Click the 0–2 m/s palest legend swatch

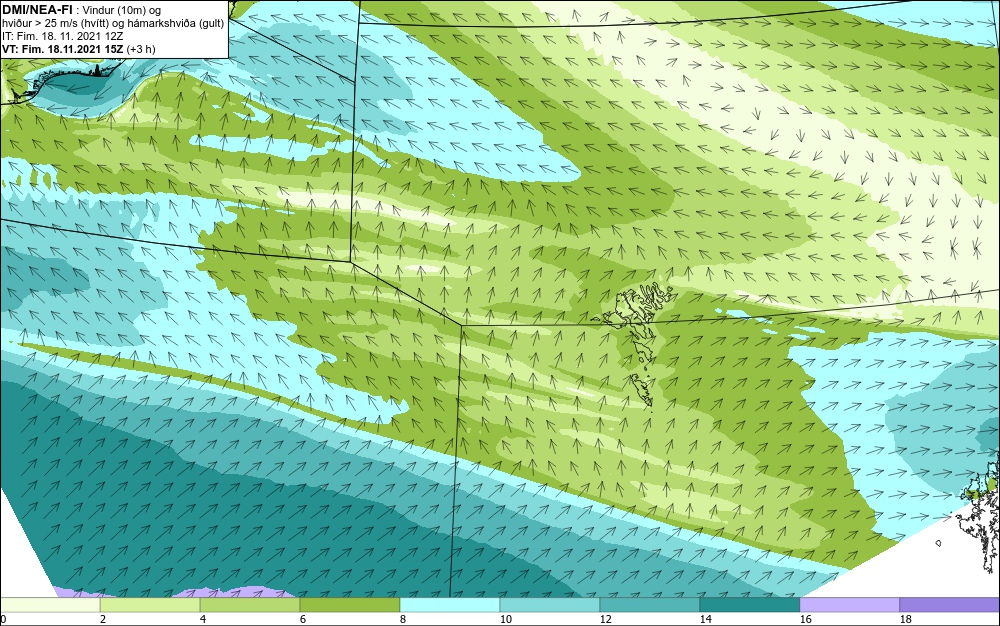tap(50, 604)
